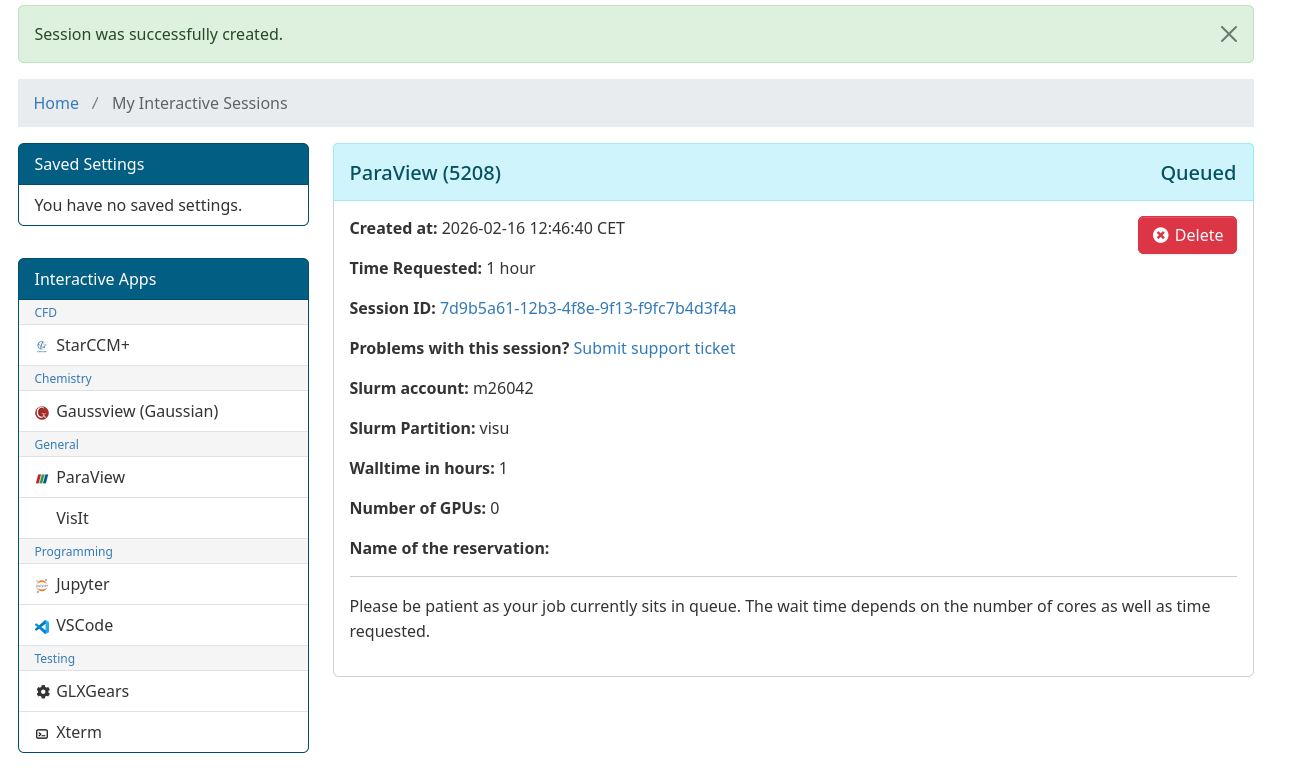The height and width of the screenshot is (781, 1310).
Task: Select GLXGears in the Testing section
Action: coord(93,691)
